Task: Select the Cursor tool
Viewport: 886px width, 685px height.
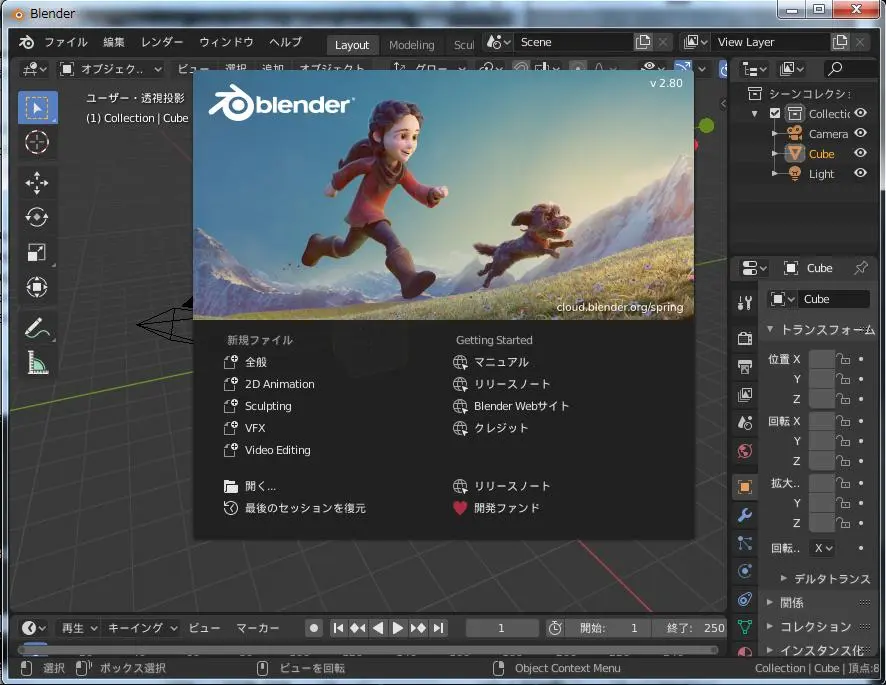Action: [x=37, y=142]
